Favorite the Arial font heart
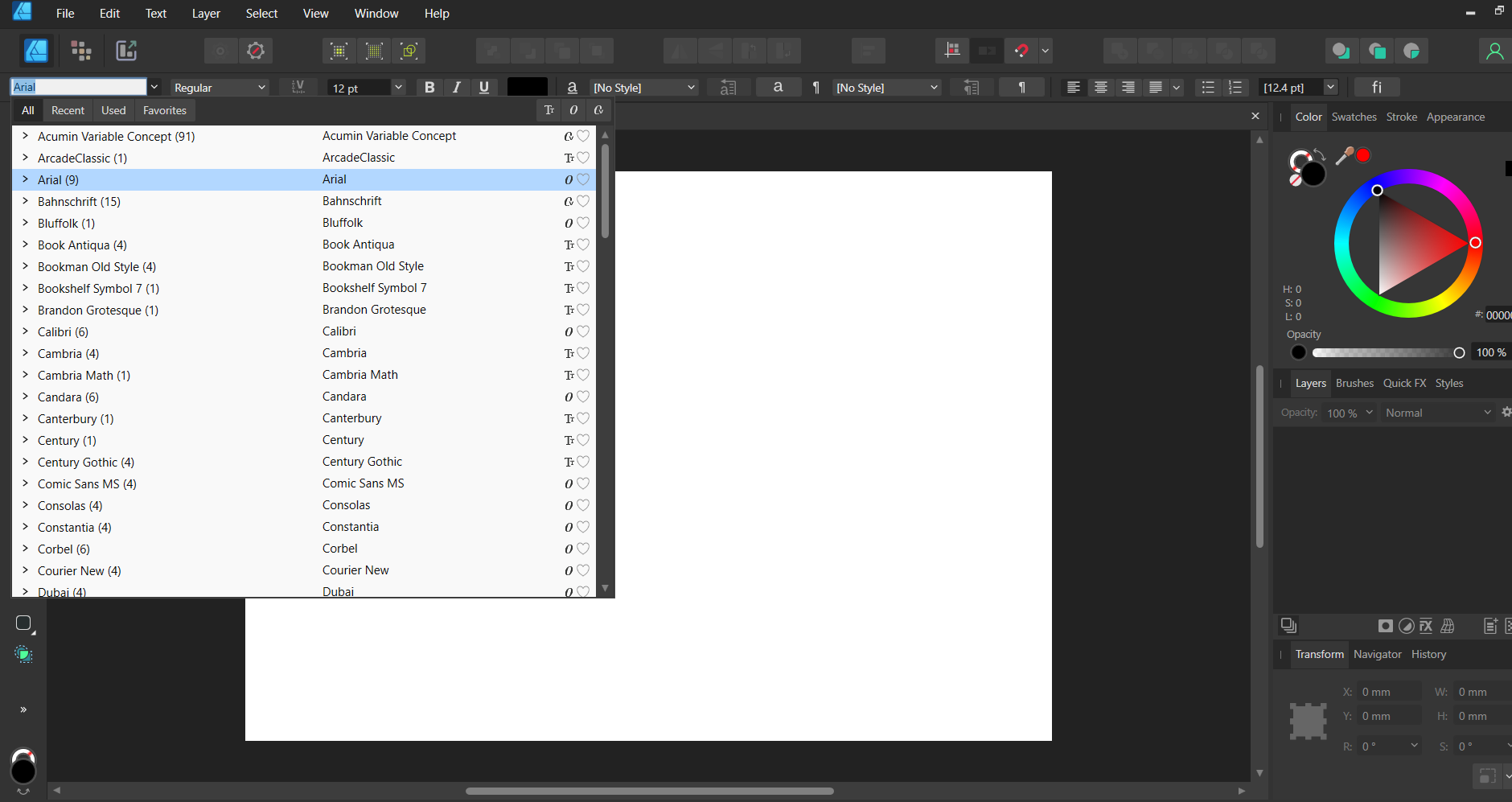The image size is (1512, 802). pos(583,179)
